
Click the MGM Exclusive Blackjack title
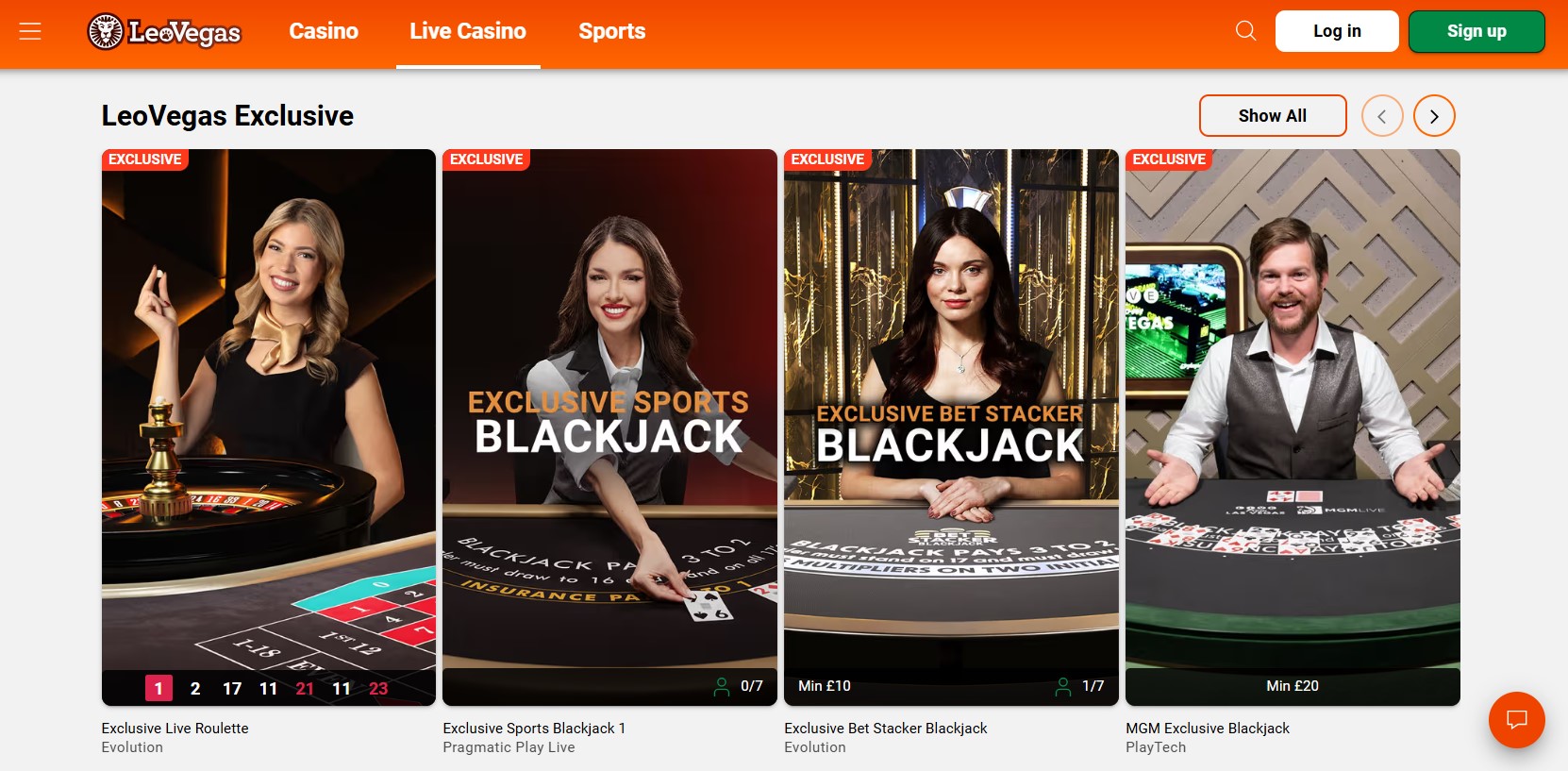click(x=1208, y=729)
